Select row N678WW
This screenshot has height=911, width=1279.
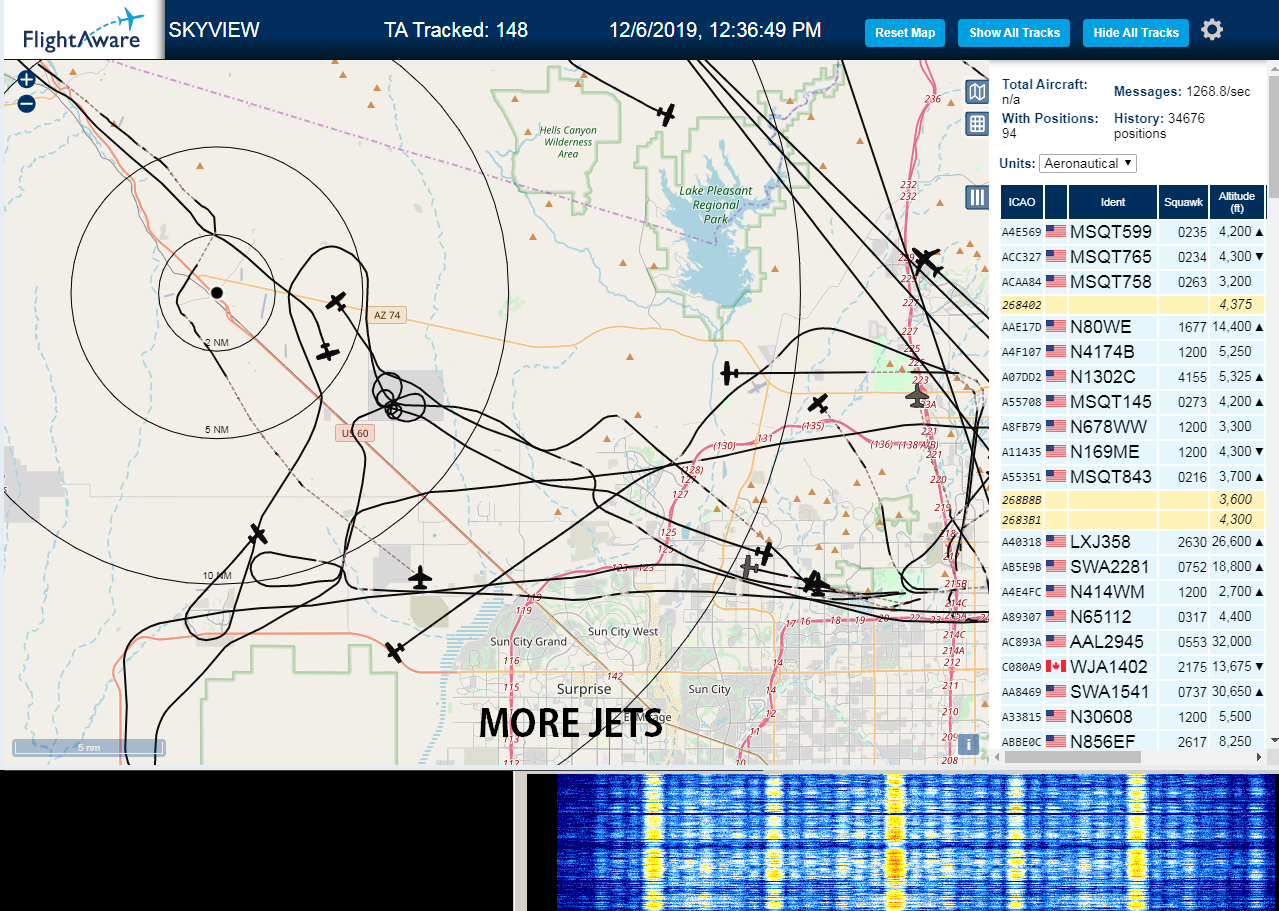[1134, 427]
